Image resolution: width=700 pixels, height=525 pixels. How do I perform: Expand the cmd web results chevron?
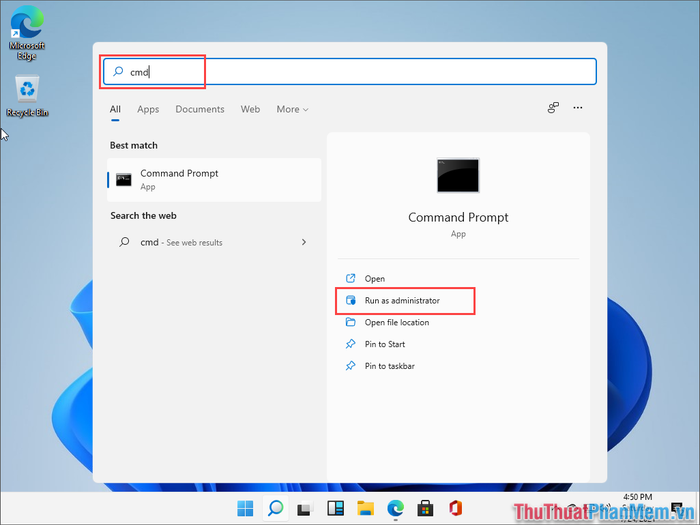(304, 242)
